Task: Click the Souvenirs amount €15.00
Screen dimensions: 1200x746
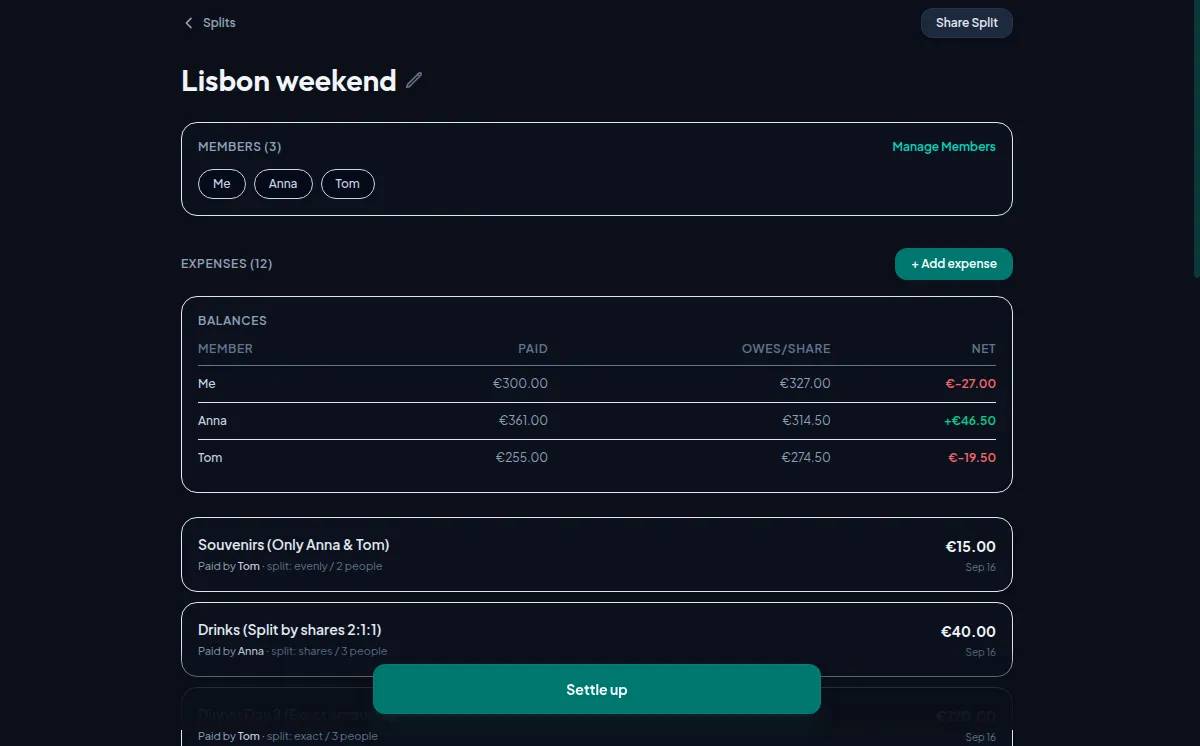Action: click(971, 547)
